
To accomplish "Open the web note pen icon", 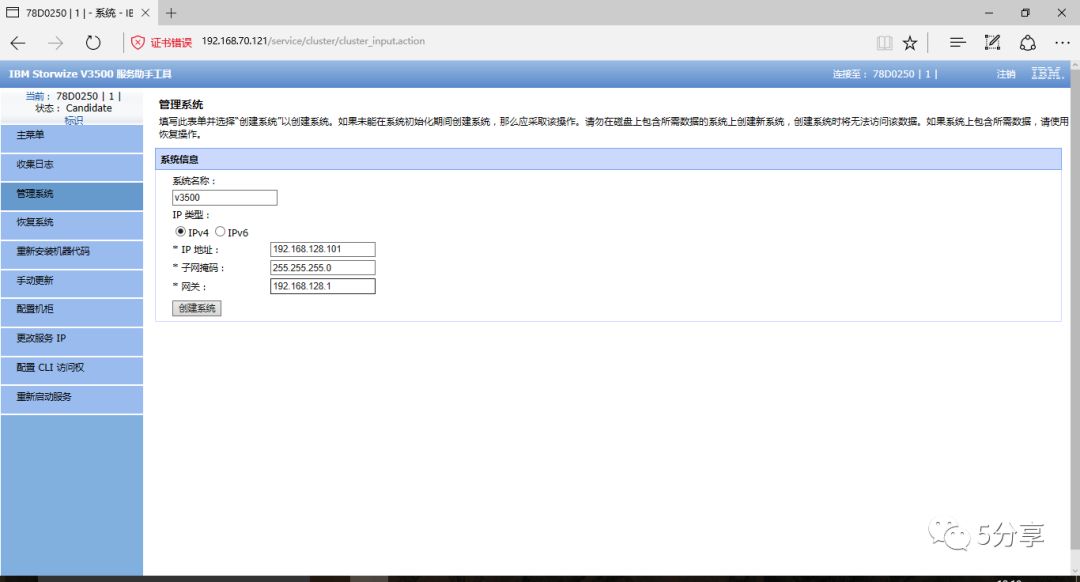I will [992, 43].
